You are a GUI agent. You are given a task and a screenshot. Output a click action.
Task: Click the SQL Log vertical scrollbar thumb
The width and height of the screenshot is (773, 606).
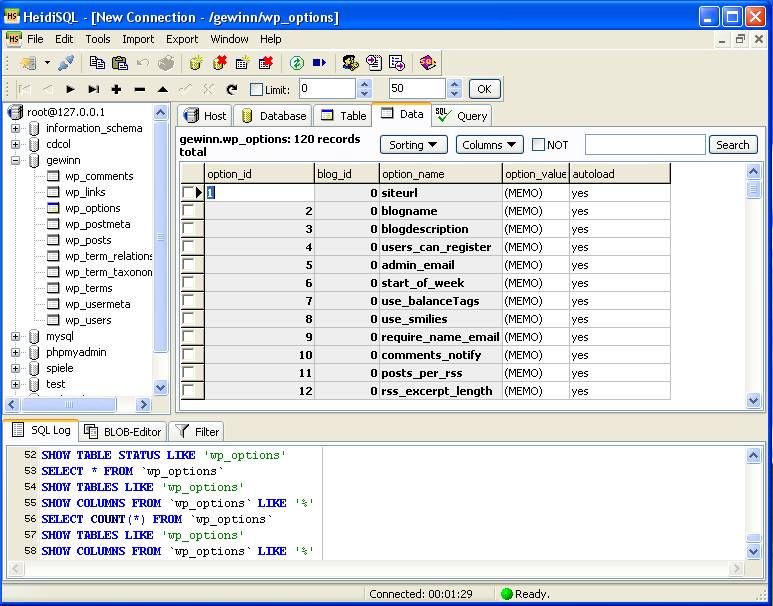753,538
